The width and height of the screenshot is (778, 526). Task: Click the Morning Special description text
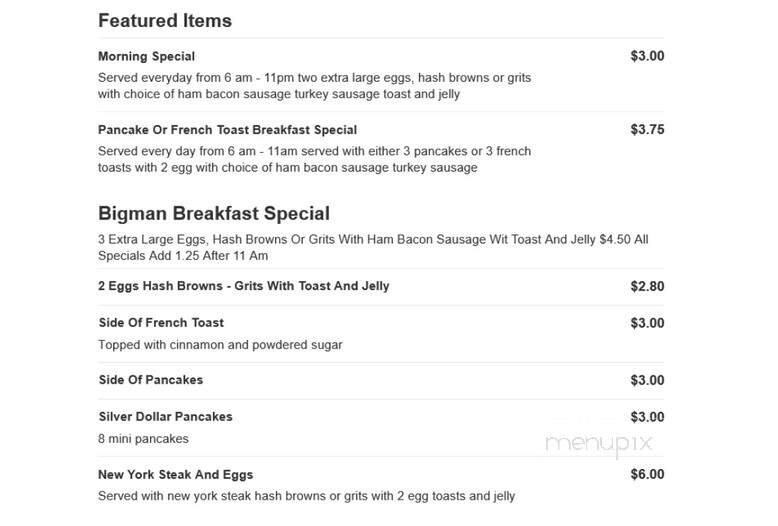pos(315,86)
